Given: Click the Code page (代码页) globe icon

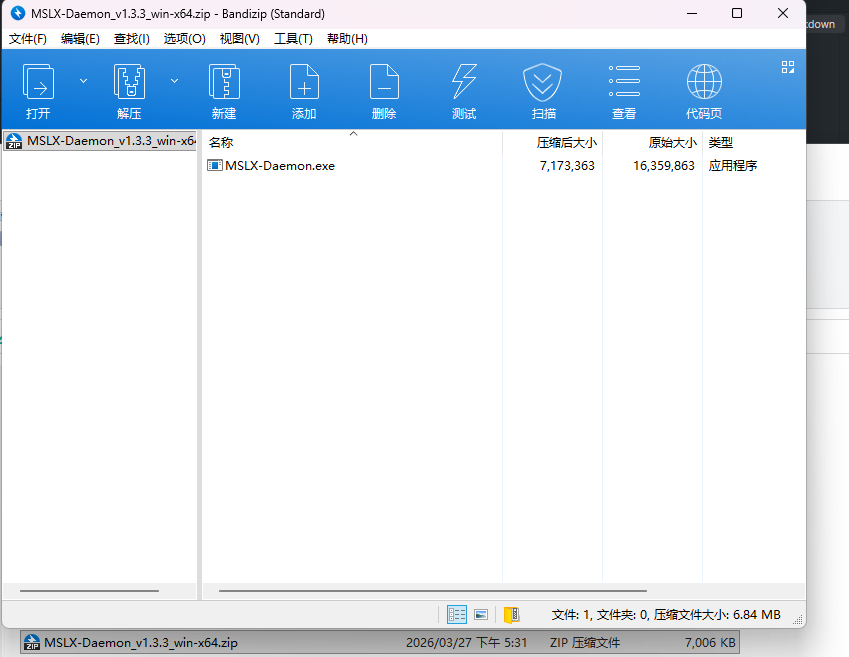Looking at the screenshot, I should 704,81.
